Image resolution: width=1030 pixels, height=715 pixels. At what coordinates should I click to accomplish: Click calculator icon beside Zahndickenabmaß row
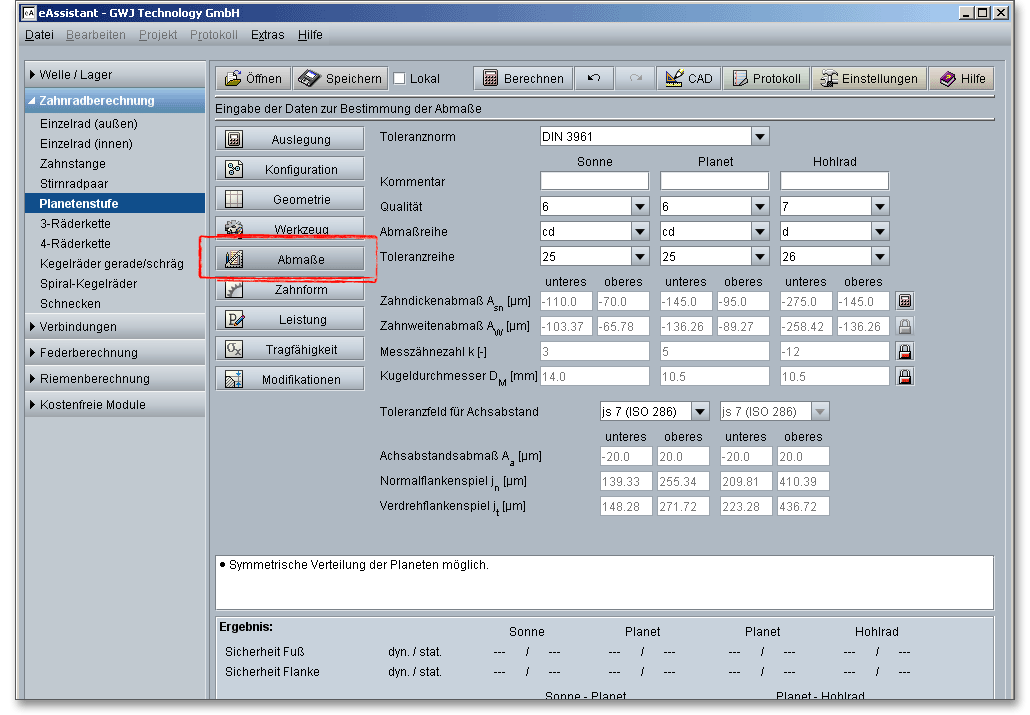(x=904, y=301)
